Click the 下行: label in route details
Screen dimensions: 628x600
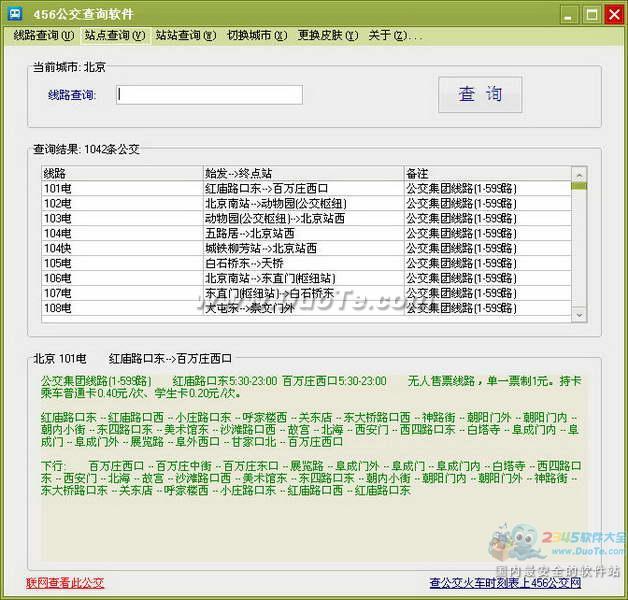53,466
